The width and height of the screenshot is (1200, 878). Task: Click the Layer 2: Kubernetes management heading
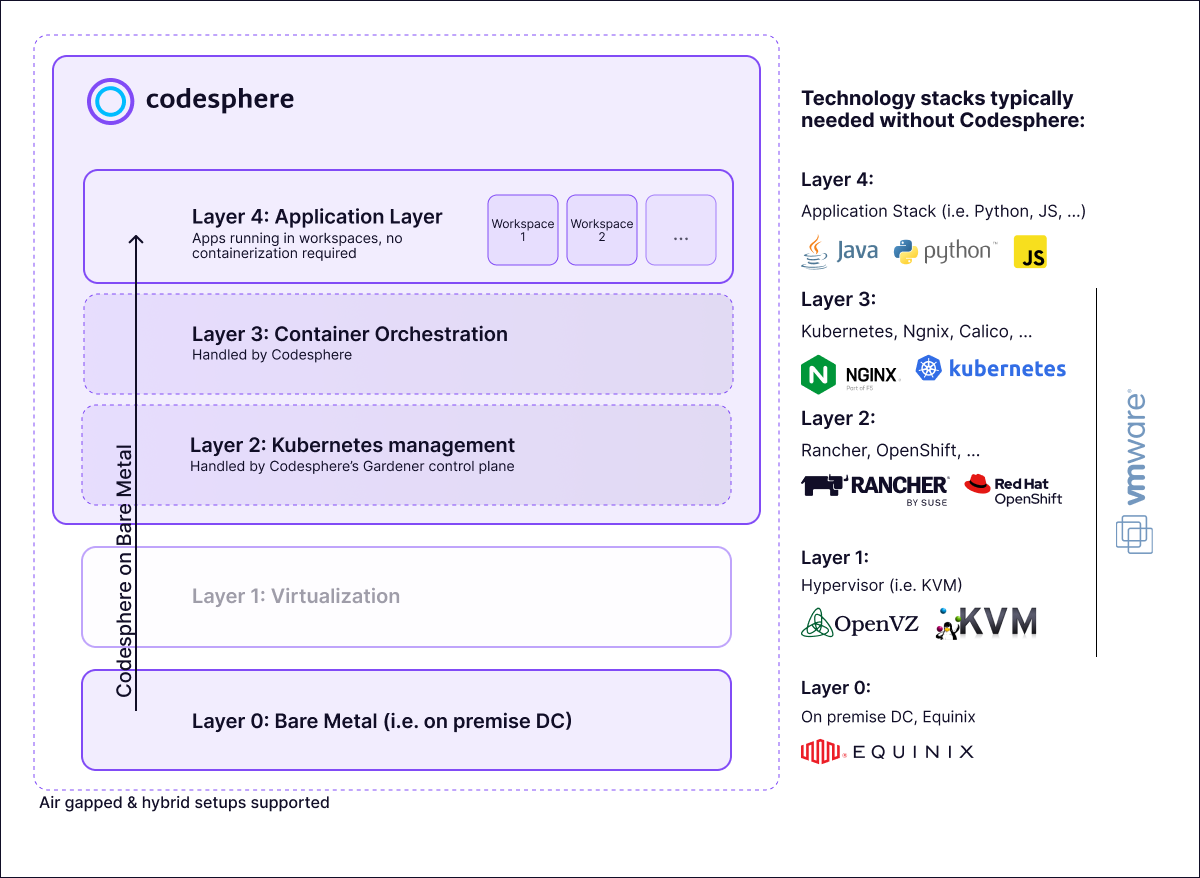[x=352, y=445]
